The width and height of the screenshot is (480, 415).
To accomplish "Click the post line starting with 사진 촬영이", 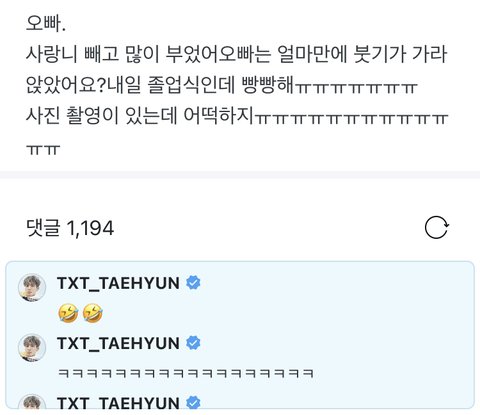I will pyautogui.click(x=237, y=115).
